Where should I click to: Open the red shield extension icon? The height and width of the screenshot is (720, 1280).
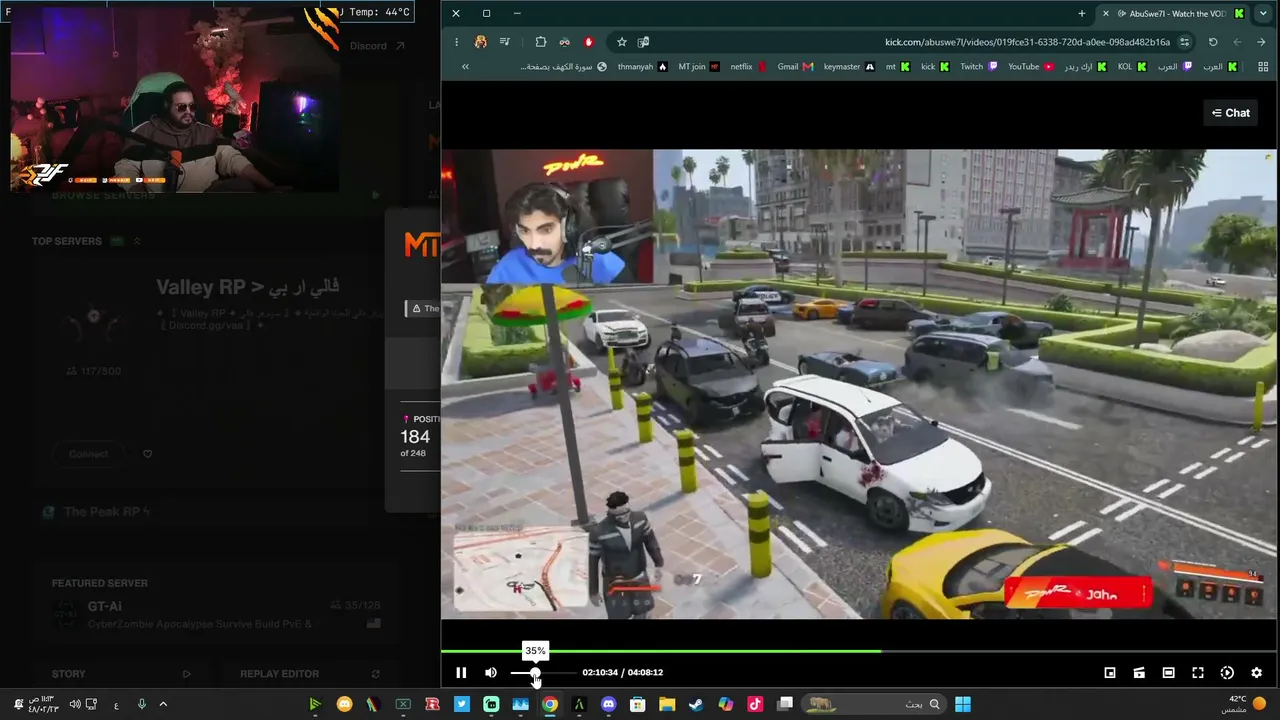(589, 42)
